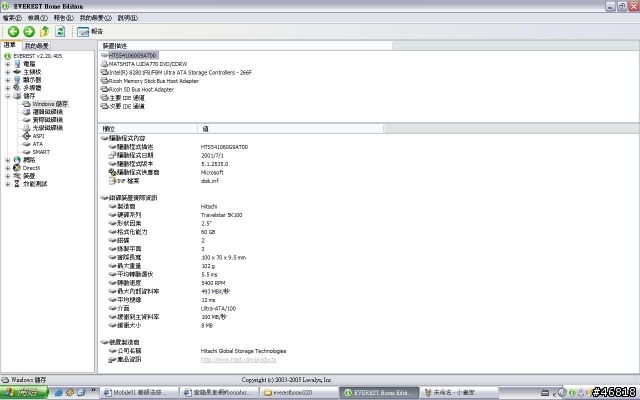640x400 pixels.
Task: Open the Report (報告) menu
Action: click(64, 18)
